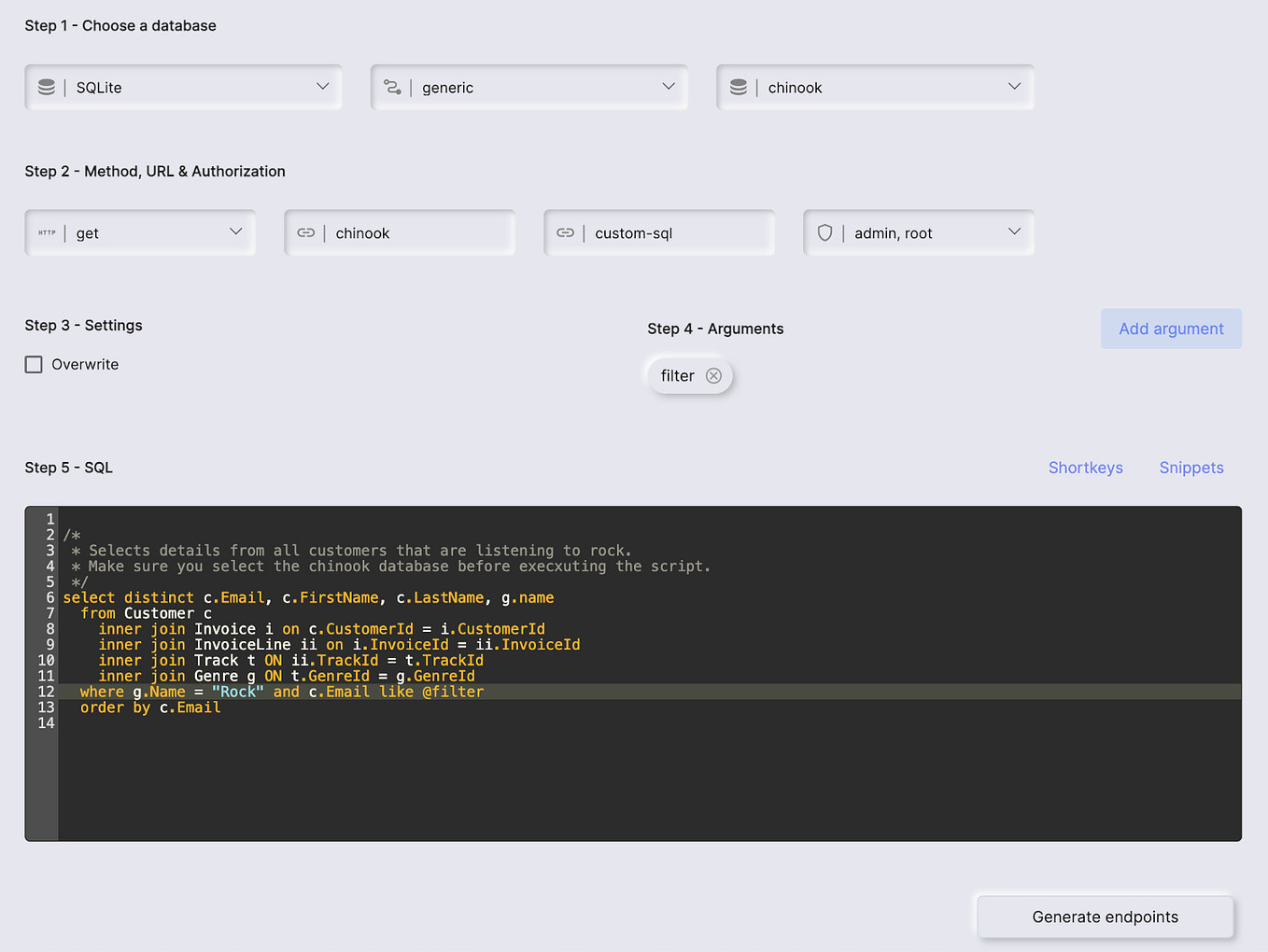Click the link icon beside chinook URL field
This screenshot has height=952, width=1268.
[306, 232]
